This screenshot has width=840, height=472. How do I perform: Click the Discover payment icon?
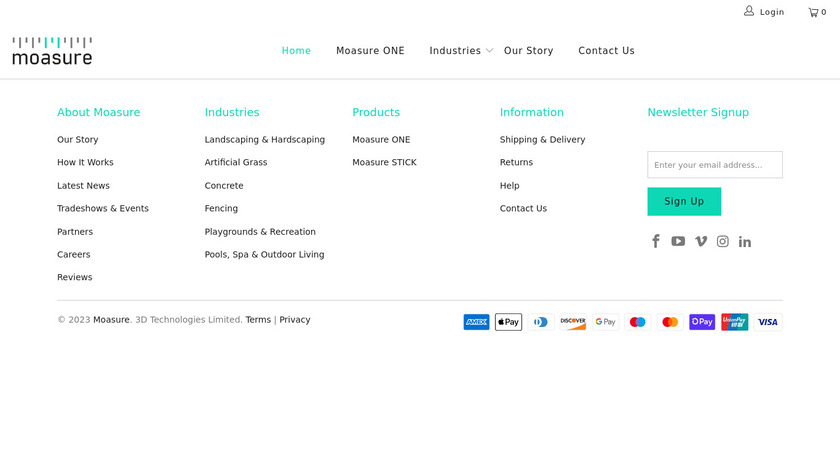point(573,322)
